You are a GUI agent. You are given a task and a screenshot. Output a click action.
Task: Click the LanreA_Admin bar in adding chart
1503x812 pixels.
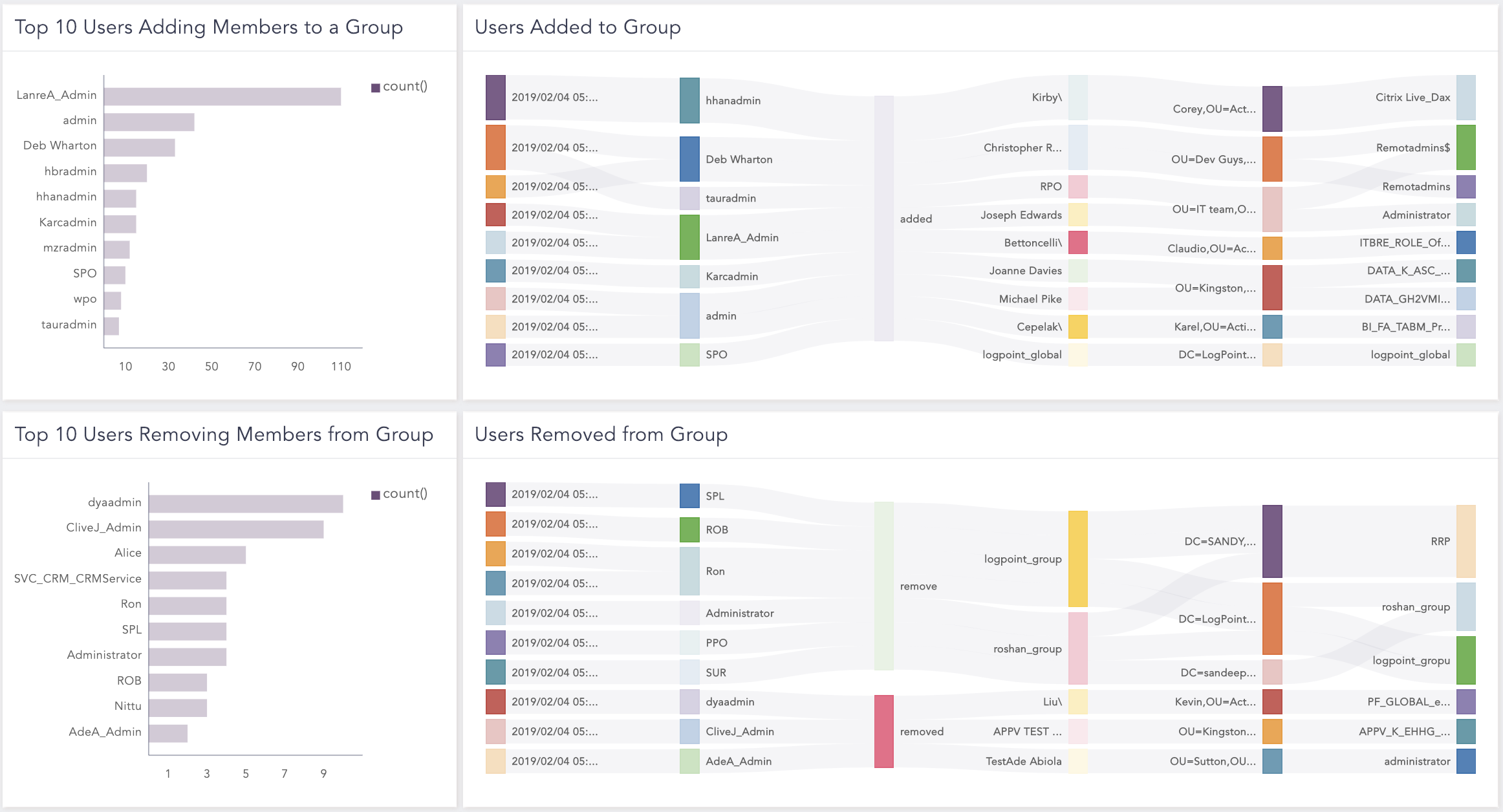point(222,96)
